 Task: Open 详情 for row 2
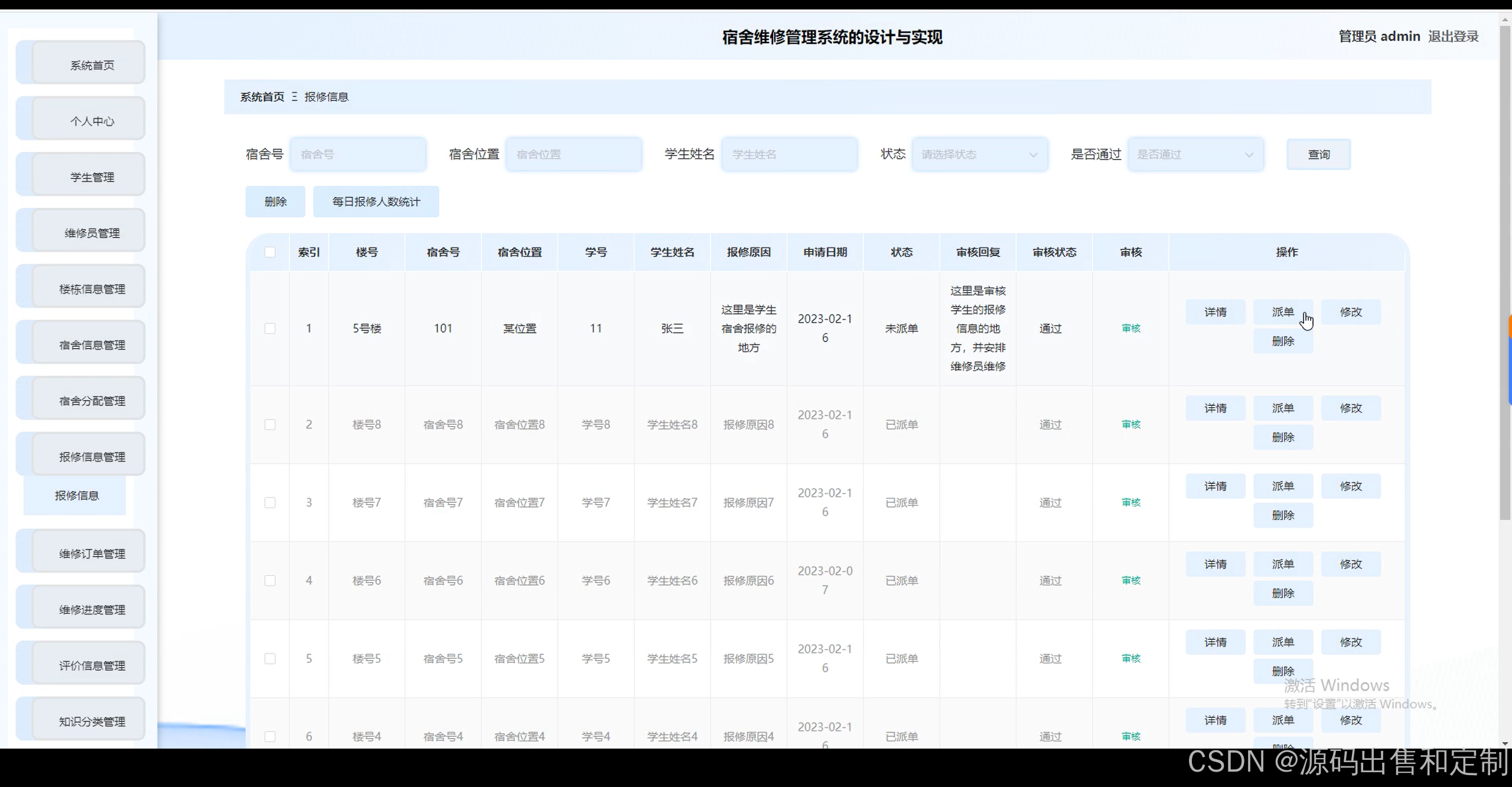pyautogui.click(x=1215, y=408)
